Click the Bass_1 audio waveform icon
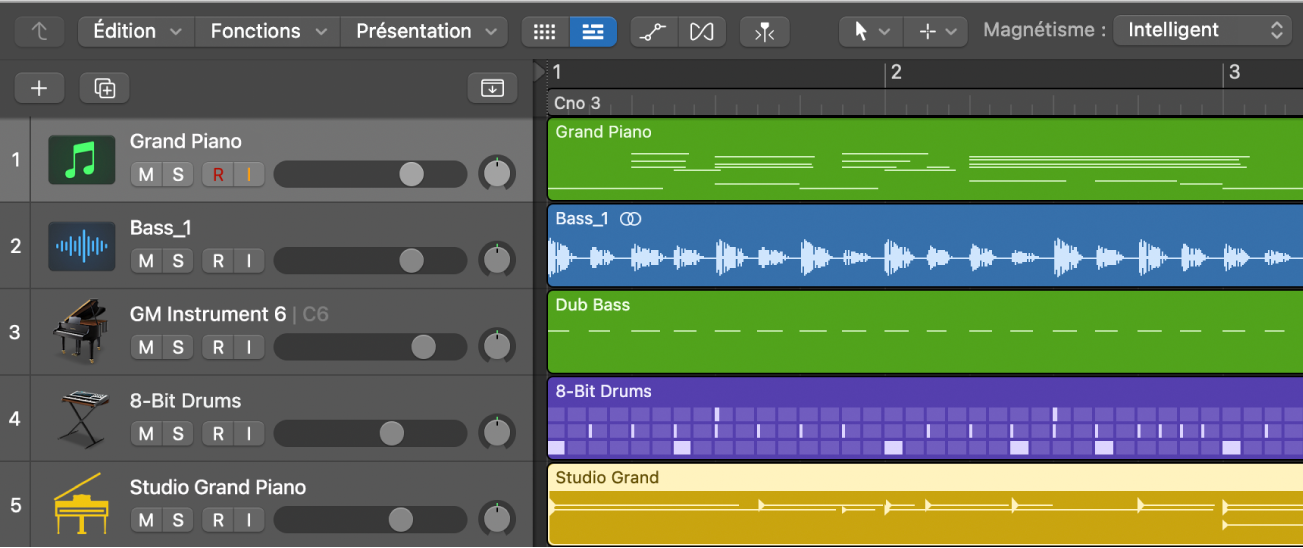Screen dimensions: 1303x548 81,246
